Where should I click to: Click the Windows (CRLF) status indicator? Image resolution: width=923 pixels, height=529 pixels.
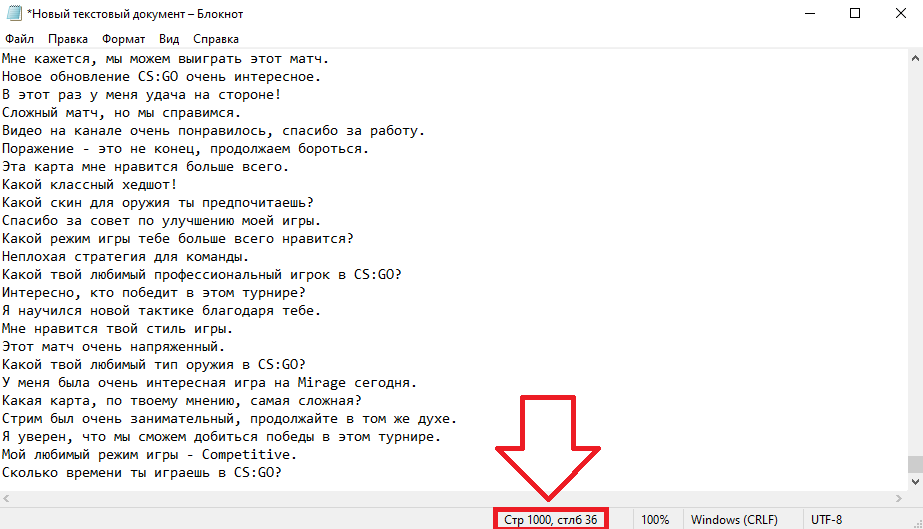click(x=734, y=520)
